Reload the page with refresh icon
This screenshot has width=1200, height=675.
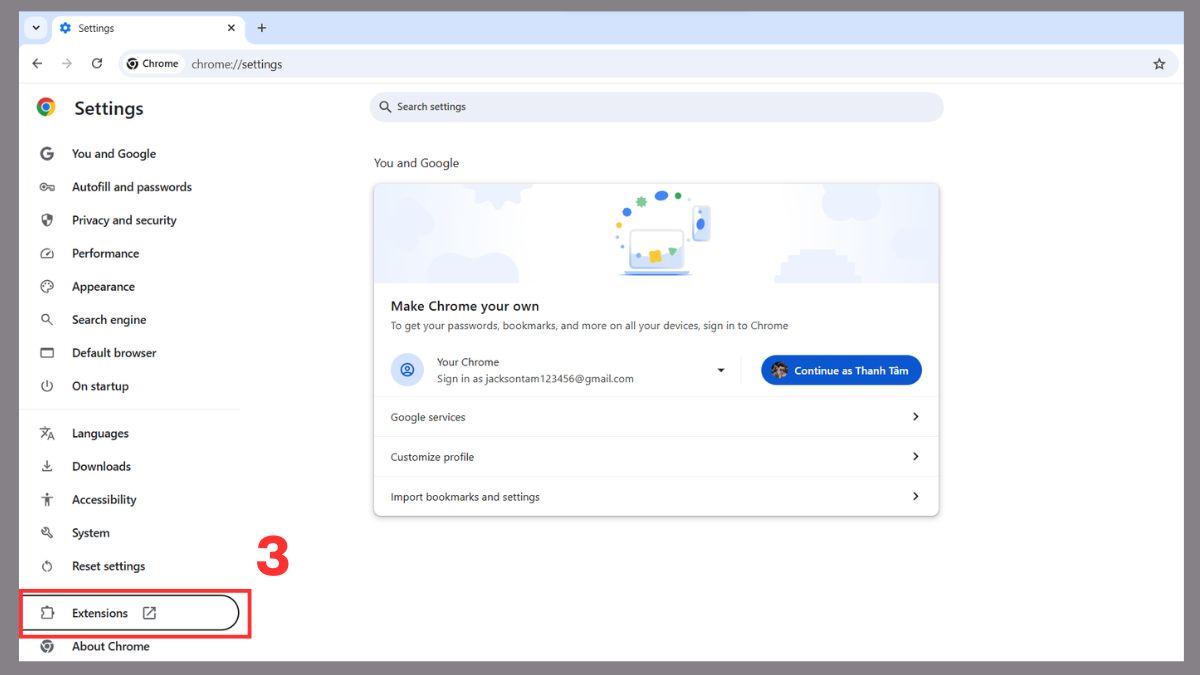pos(97,63)
